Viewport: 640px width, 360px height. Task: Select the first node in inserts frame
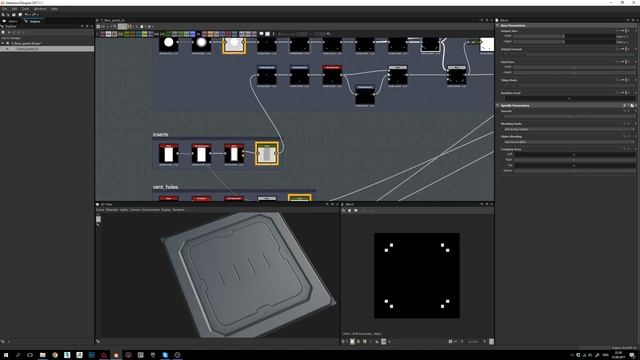point(169,155)
